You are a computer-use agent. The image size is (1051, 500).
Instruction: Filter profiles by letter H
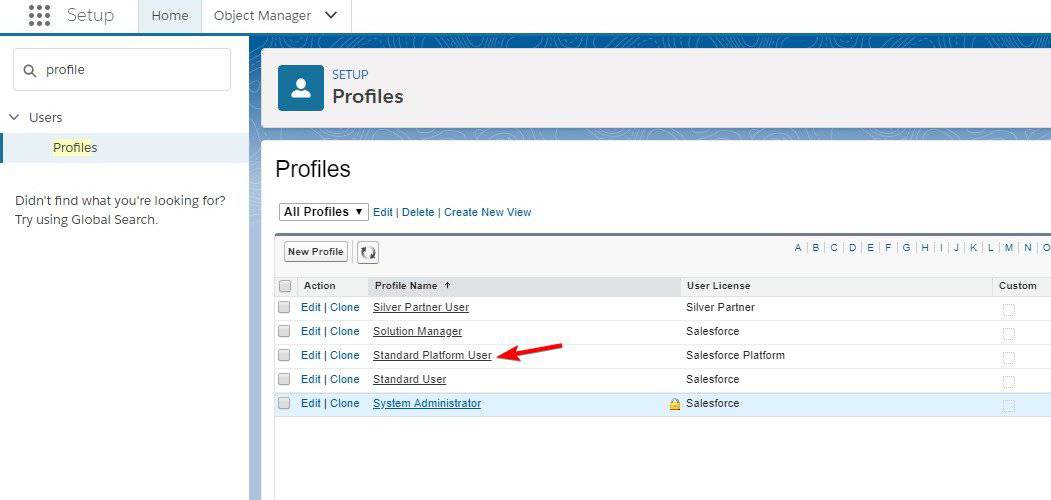coord(924,248)
